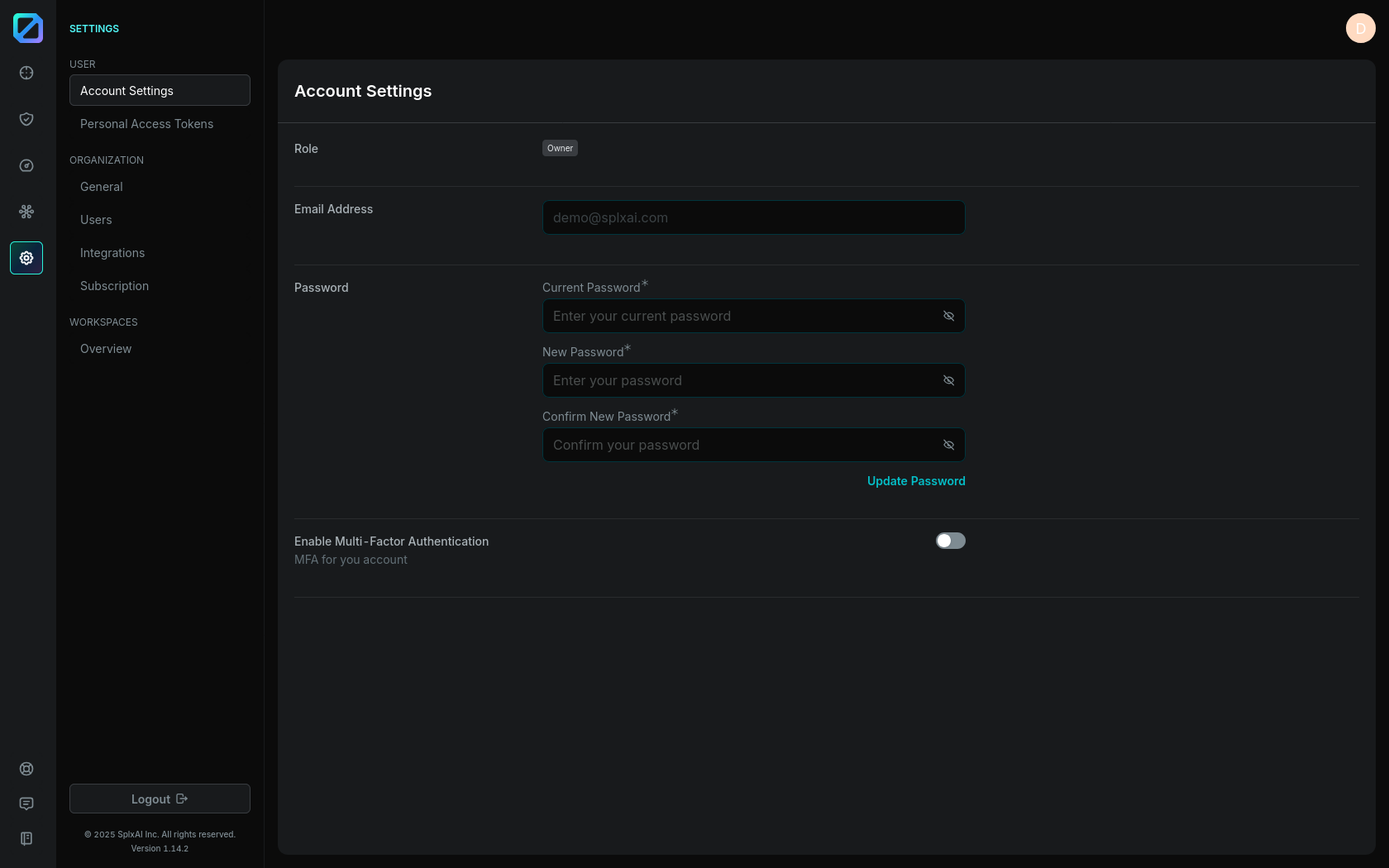The height and width of the screenshot is (868, 1389).
Task: Show the current password text
Action: [x=948, y=316]
